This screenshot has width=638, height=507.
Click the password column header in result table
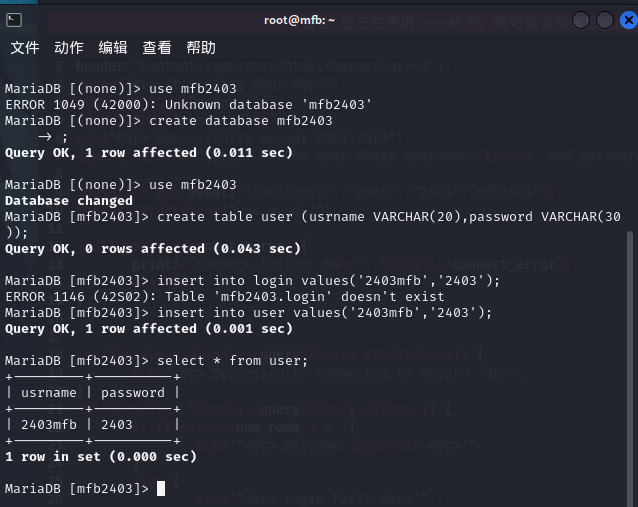133,393
